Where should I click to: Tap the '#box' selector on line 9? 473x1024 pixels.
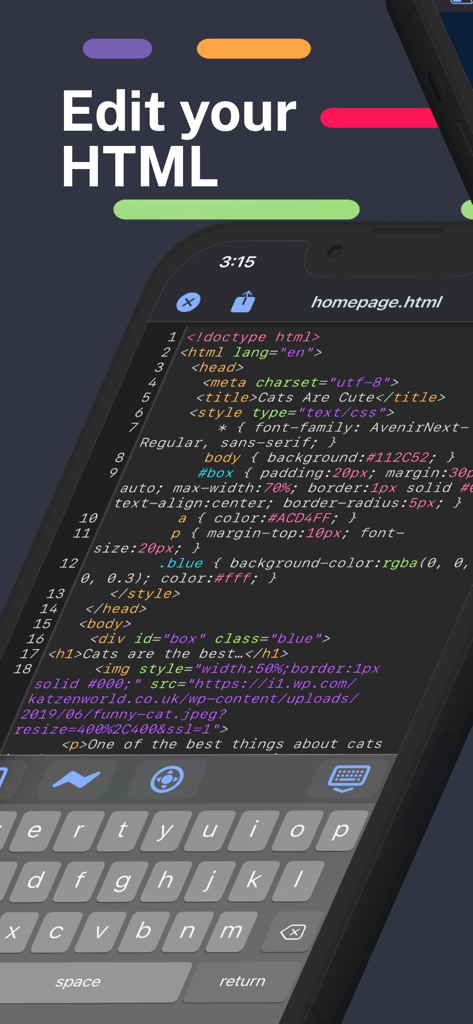coord(215,472)
